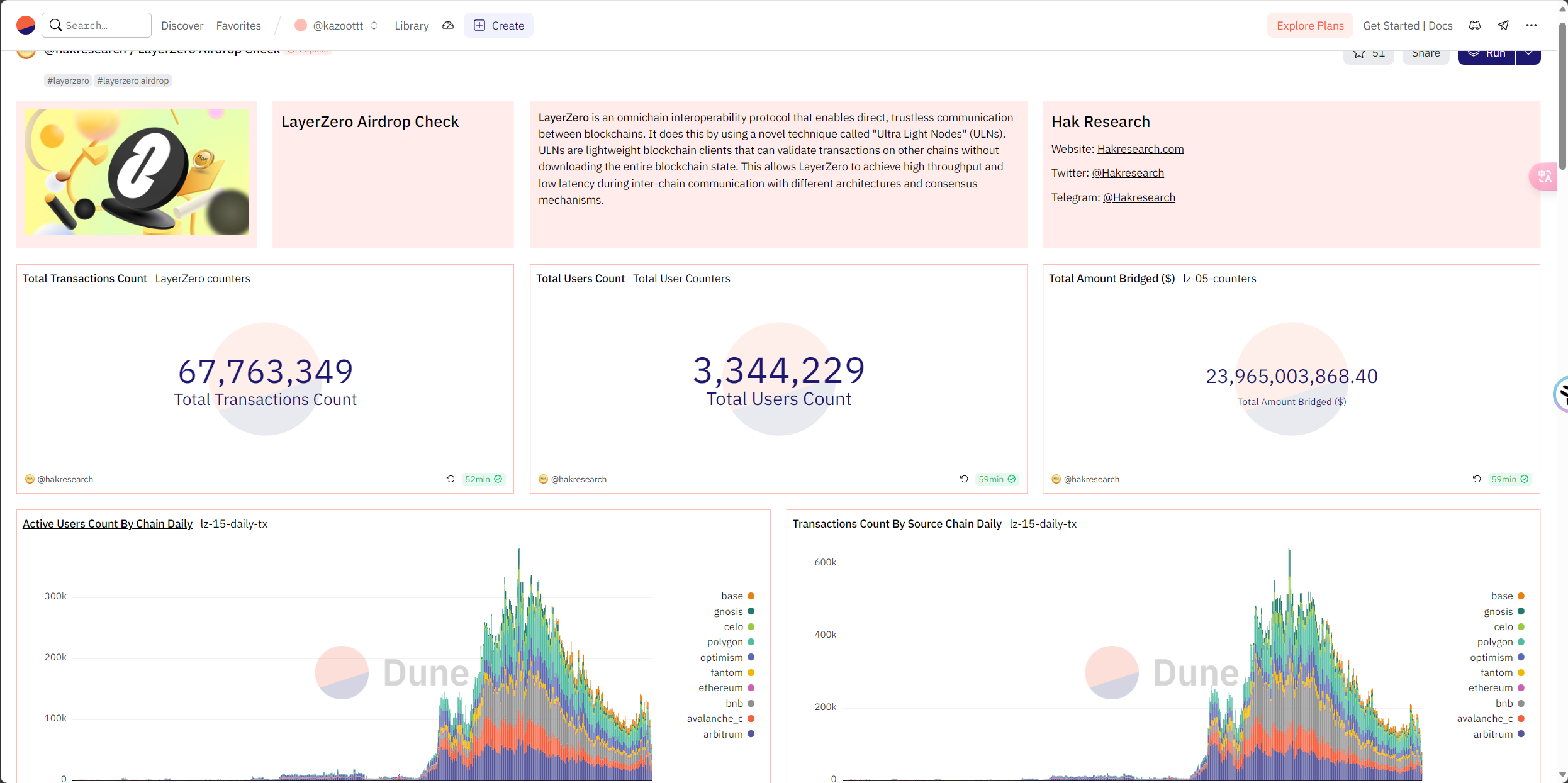Open lz-05-counters query link

coord(1219,279)
